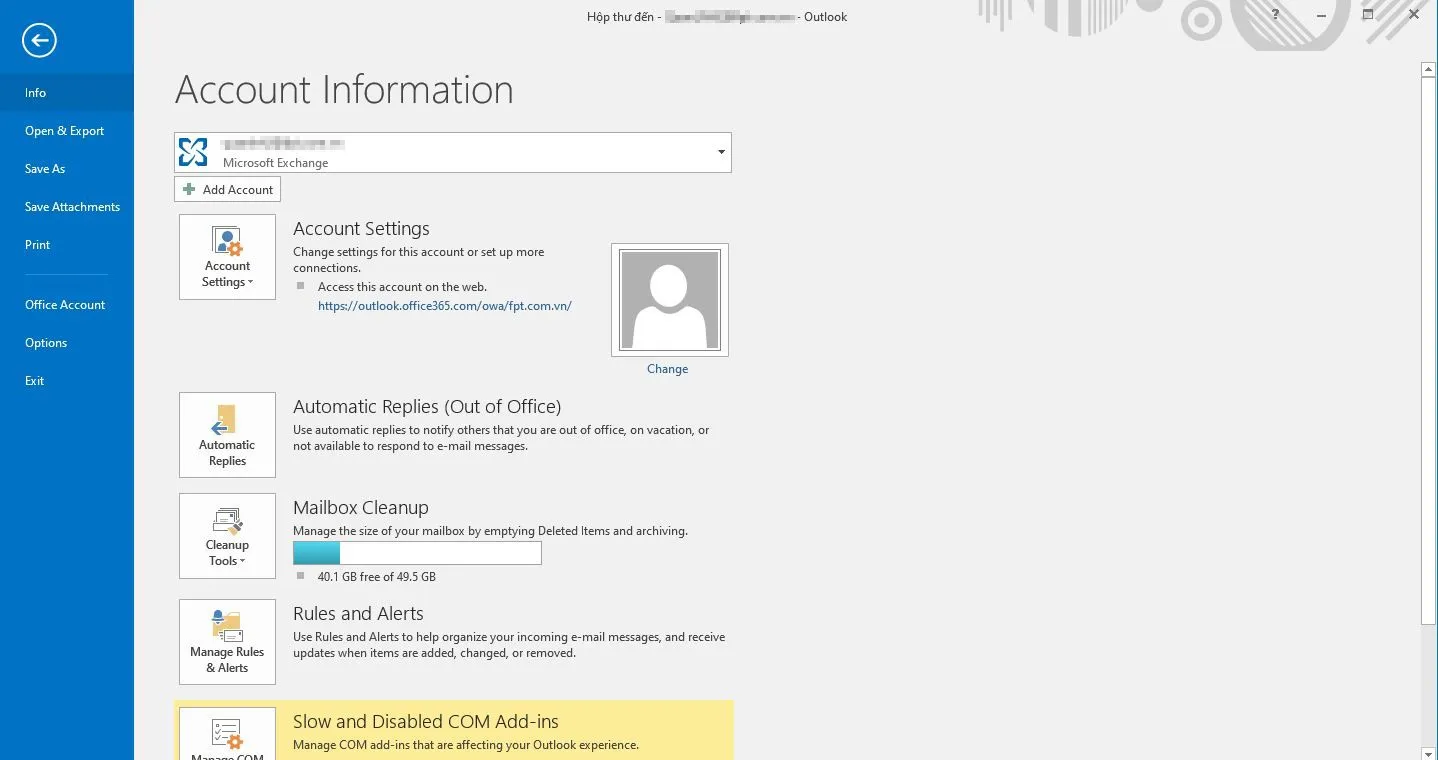Open the Account Settings button
The height and width of the screenshot is (760, 1438).
click(227, 257)
